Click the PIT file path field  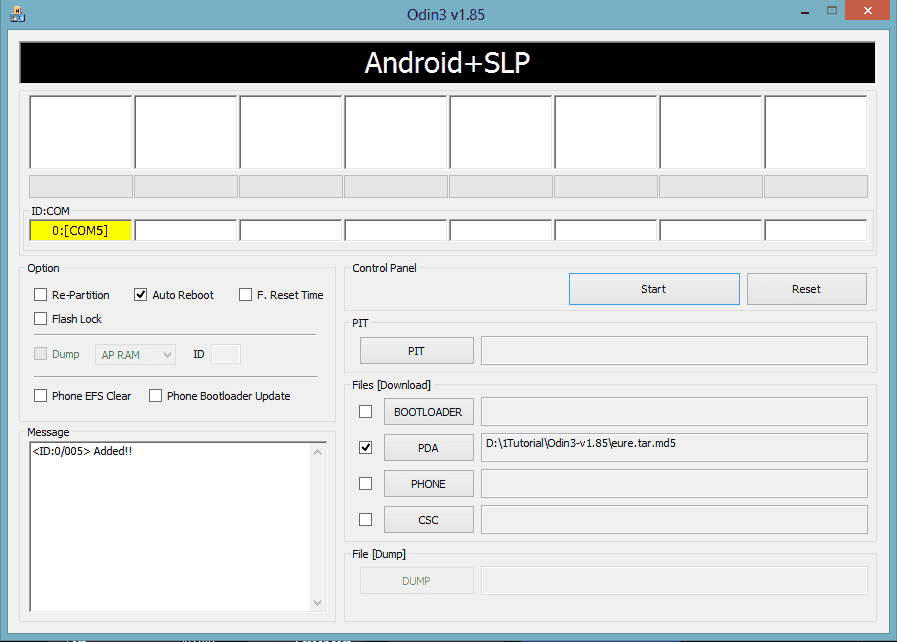(x=674, y=351)
